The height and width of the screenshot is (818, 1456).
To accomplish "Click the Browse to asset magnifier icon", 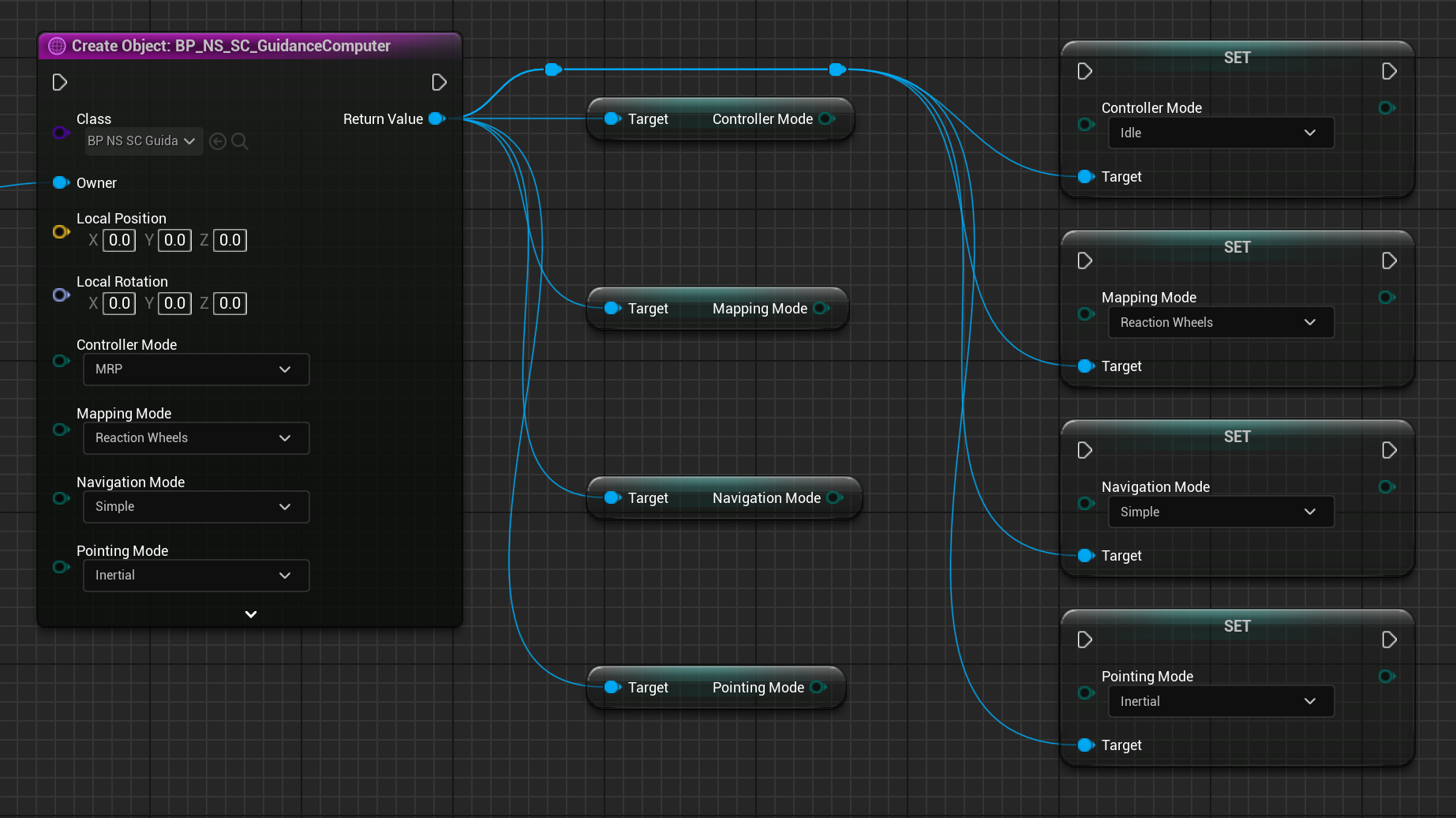I will click(240, 141).
